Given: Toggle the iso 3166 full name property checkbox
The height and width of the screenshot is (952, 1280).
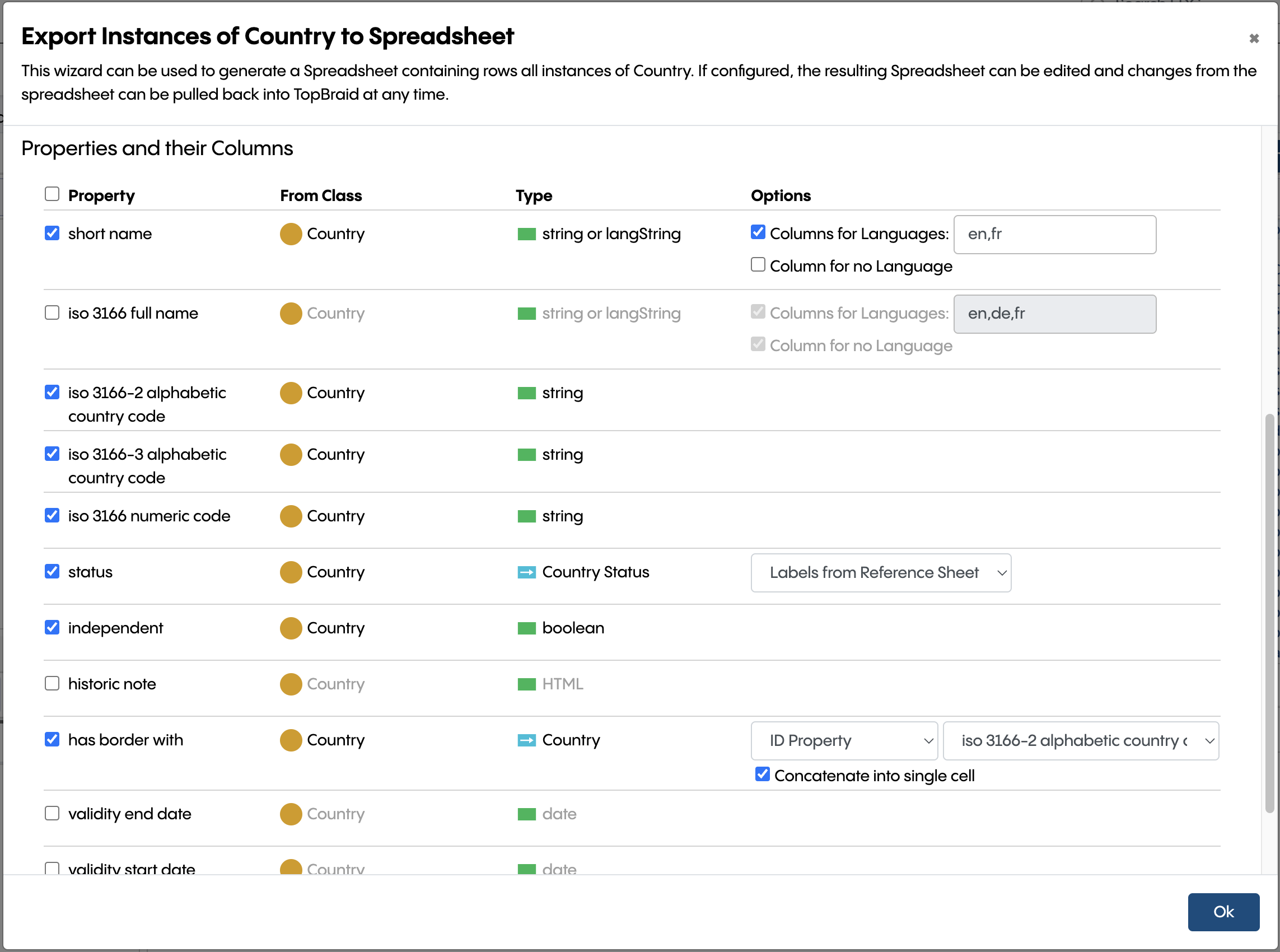Looking at the screenshot, I should coord(53,313).
